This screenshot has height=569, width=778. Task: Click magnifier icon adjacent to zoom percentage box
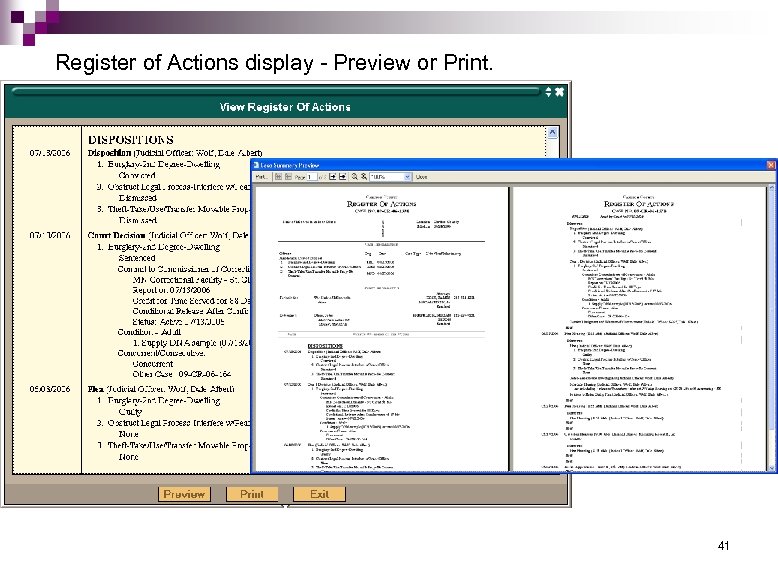click(364, 177)
